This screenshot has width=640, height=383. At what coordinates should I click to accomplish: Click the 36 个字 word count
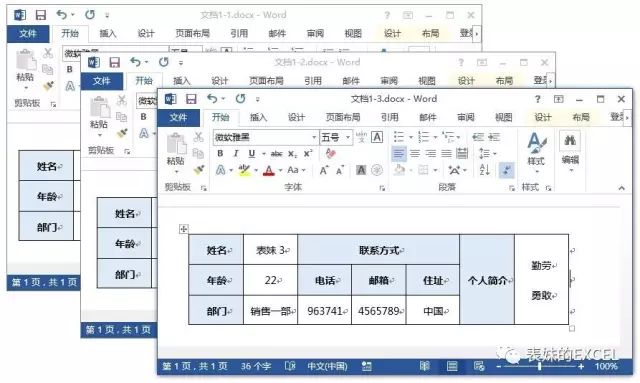click(x=256, y=366)
